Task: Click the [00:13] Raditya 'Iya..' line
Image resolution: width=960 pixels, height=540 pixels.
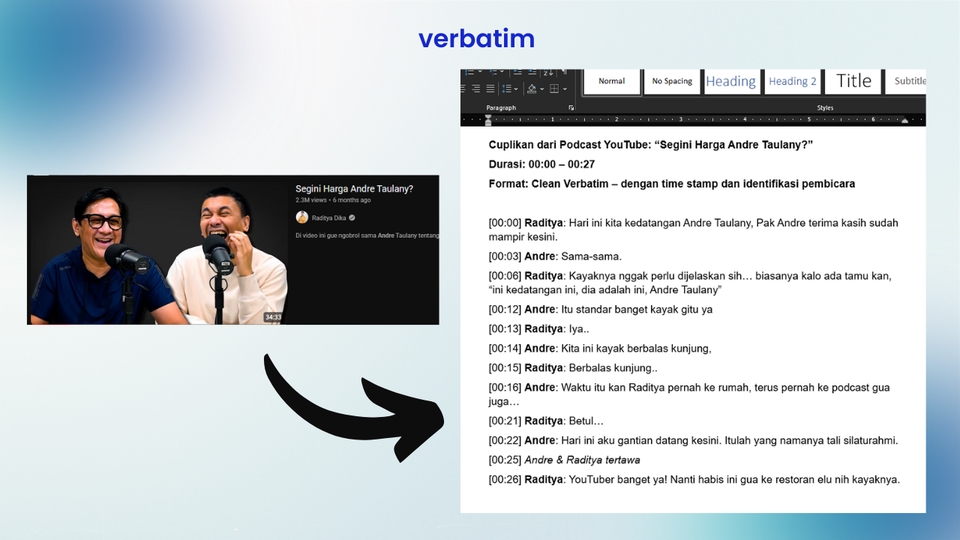Action: point(539,329)
